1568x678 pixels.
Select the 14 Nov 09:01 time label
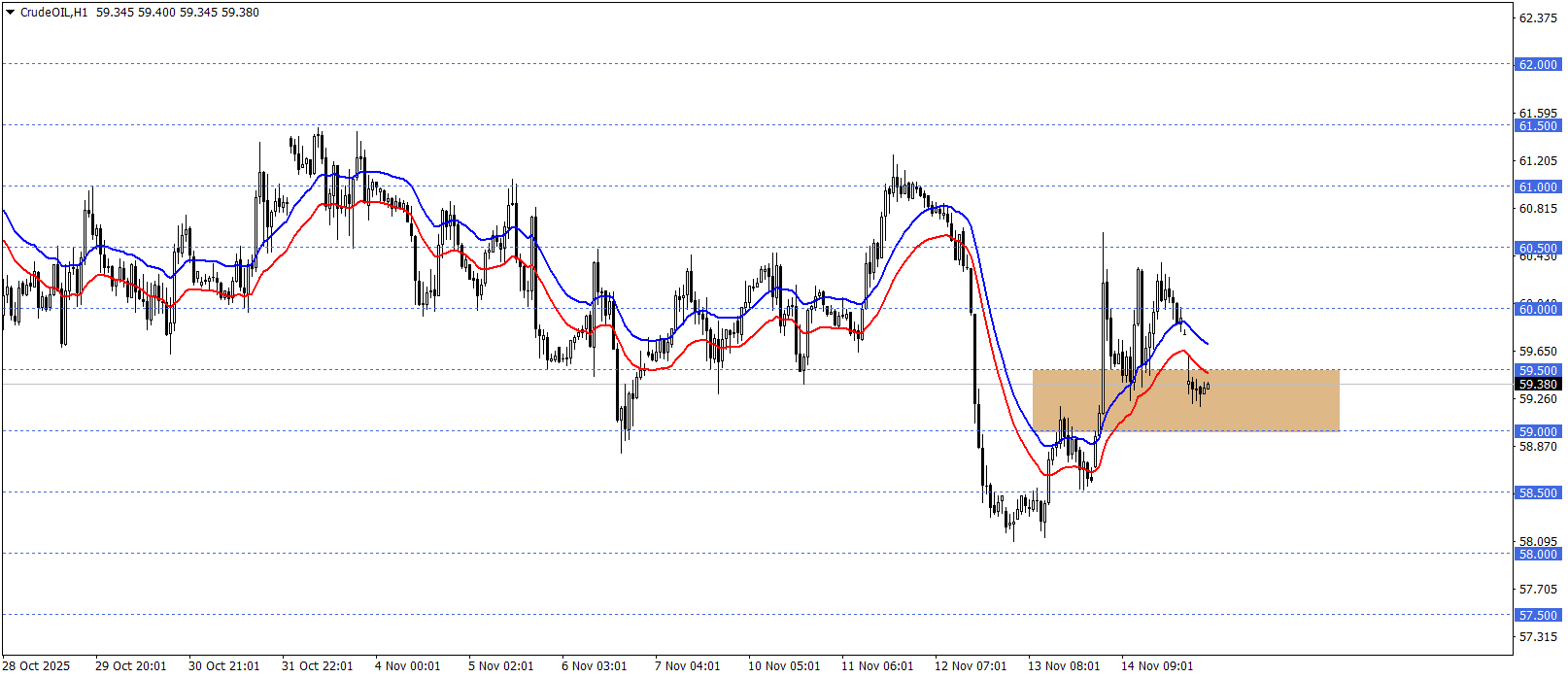[1156, 665]
